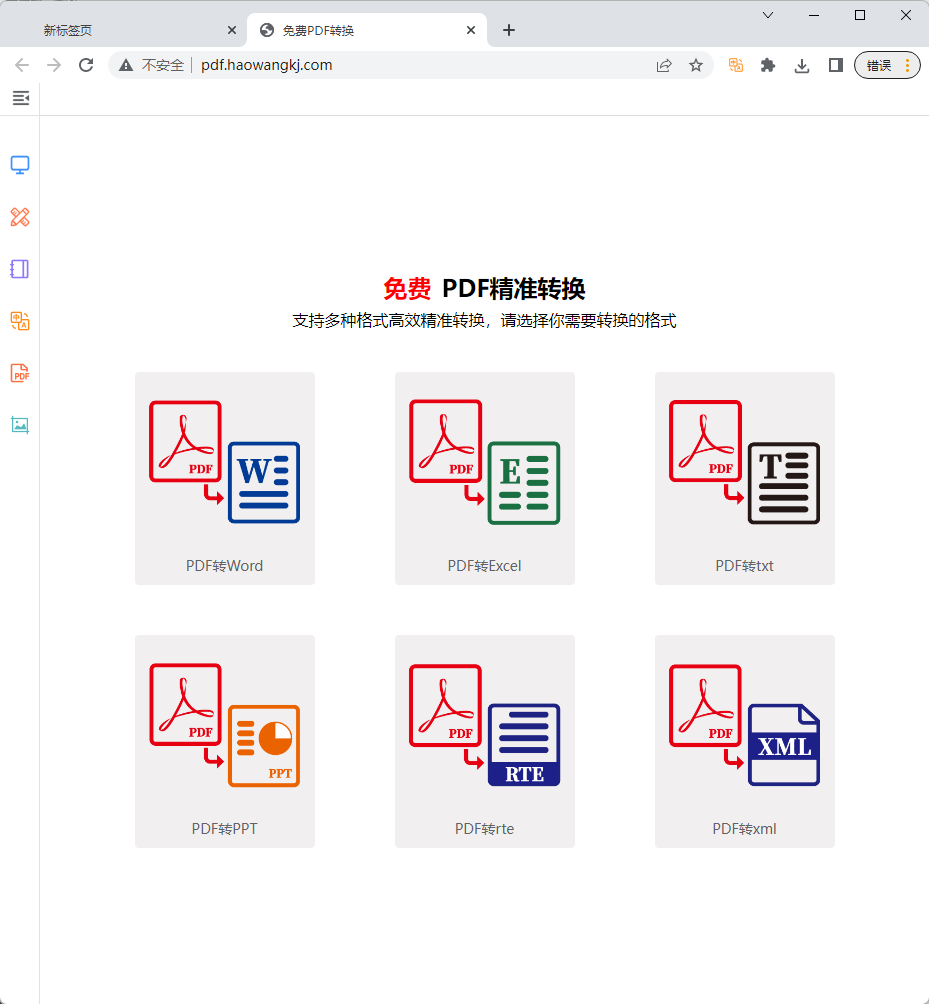Open the extensions puzzle icon
929x1004 pixels.
tap(768, 65)
